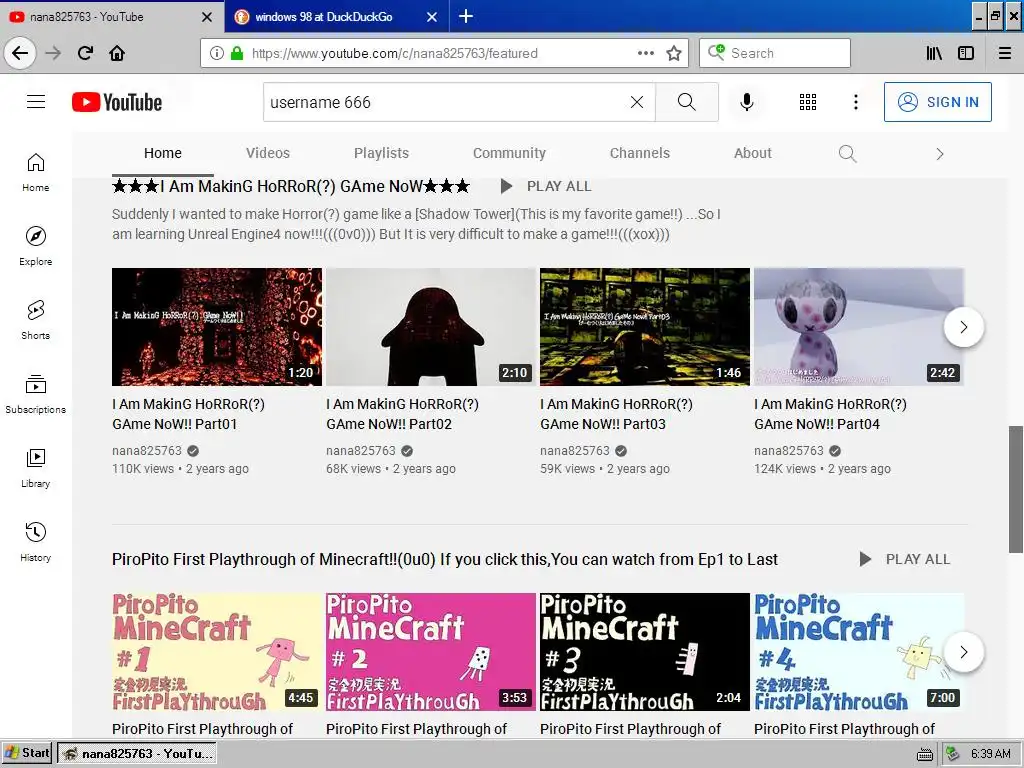Viewport: 1024px width, 768px height.
Task: Bookmark this page with the star icon
Action: pos(674,53)
